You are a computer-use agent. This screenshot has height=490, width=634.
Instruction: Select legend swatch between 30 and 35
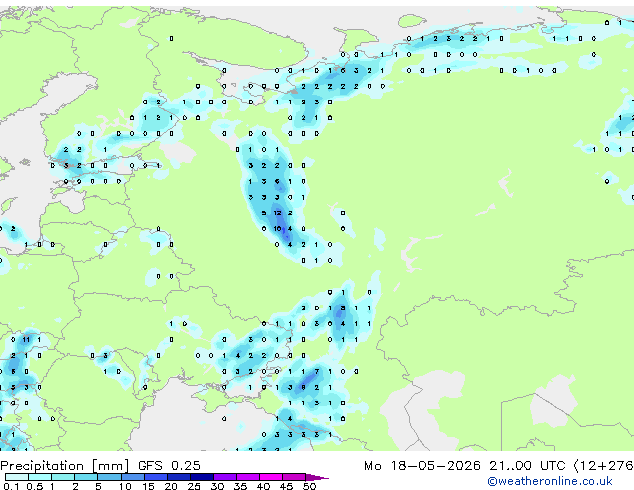point(225,477)
